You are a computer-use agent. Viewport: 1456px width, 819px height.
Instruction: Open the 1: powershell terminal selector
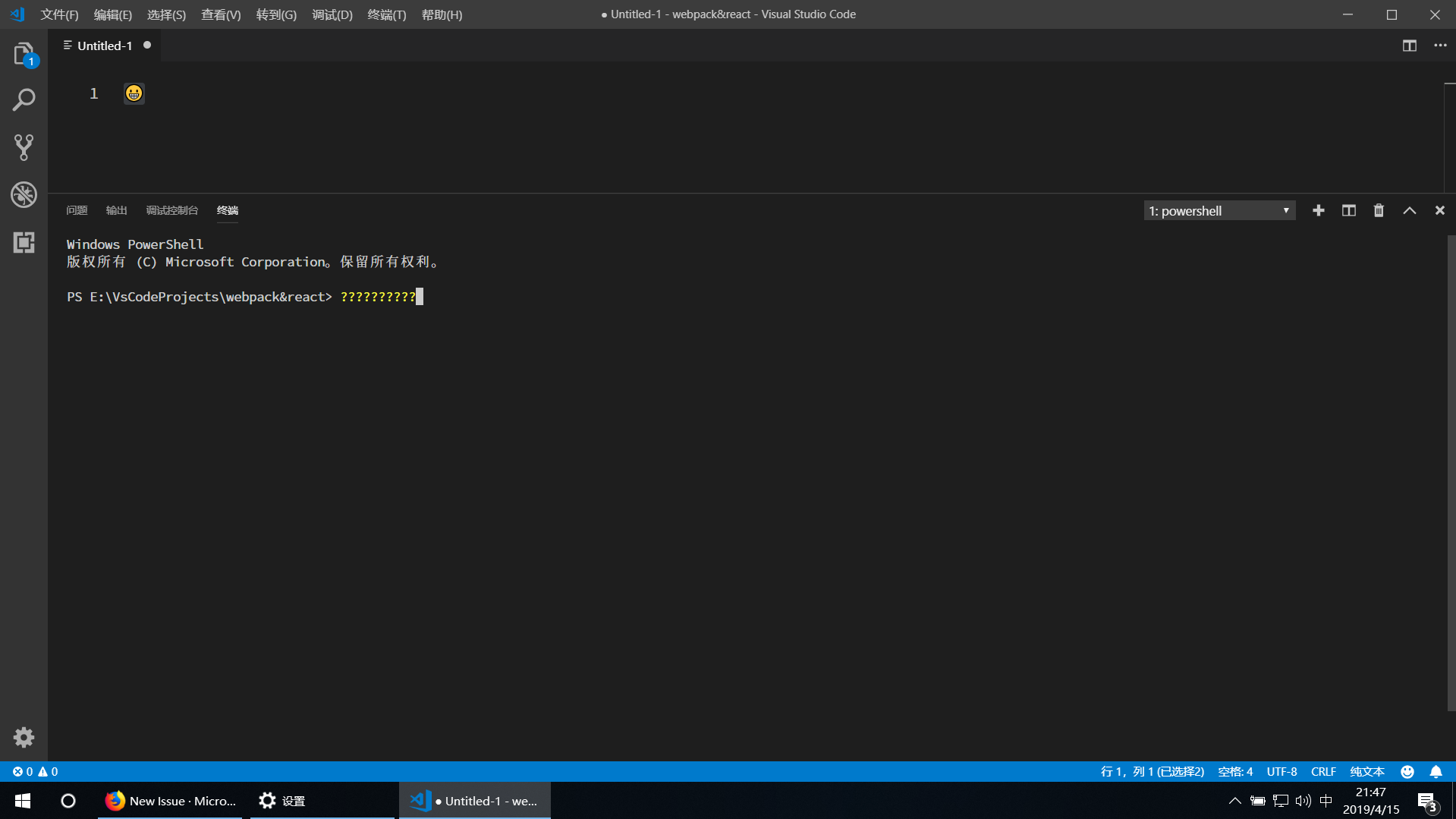(x=1219, y=210)
